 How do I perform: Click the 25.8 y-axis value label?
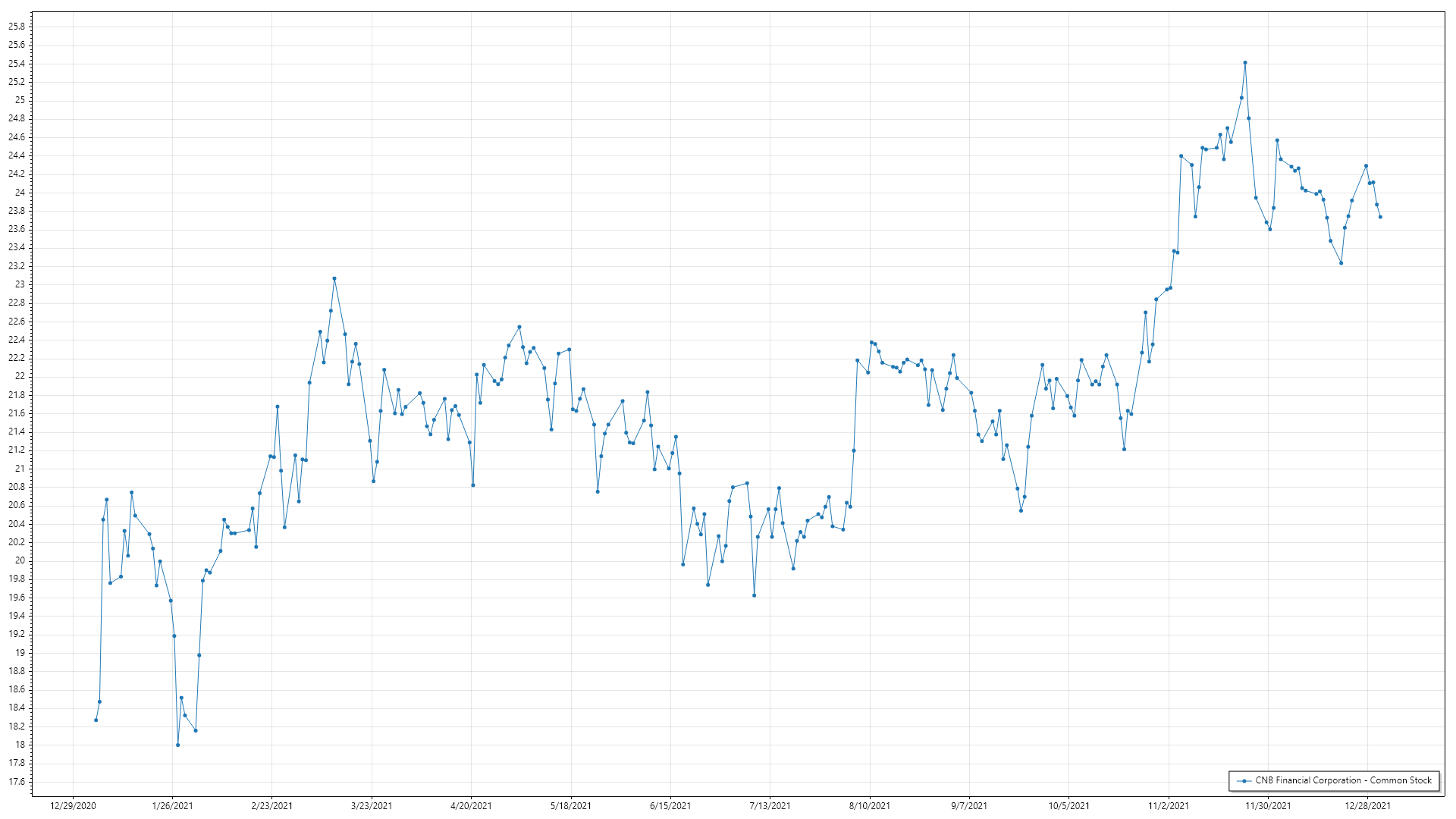16,27
